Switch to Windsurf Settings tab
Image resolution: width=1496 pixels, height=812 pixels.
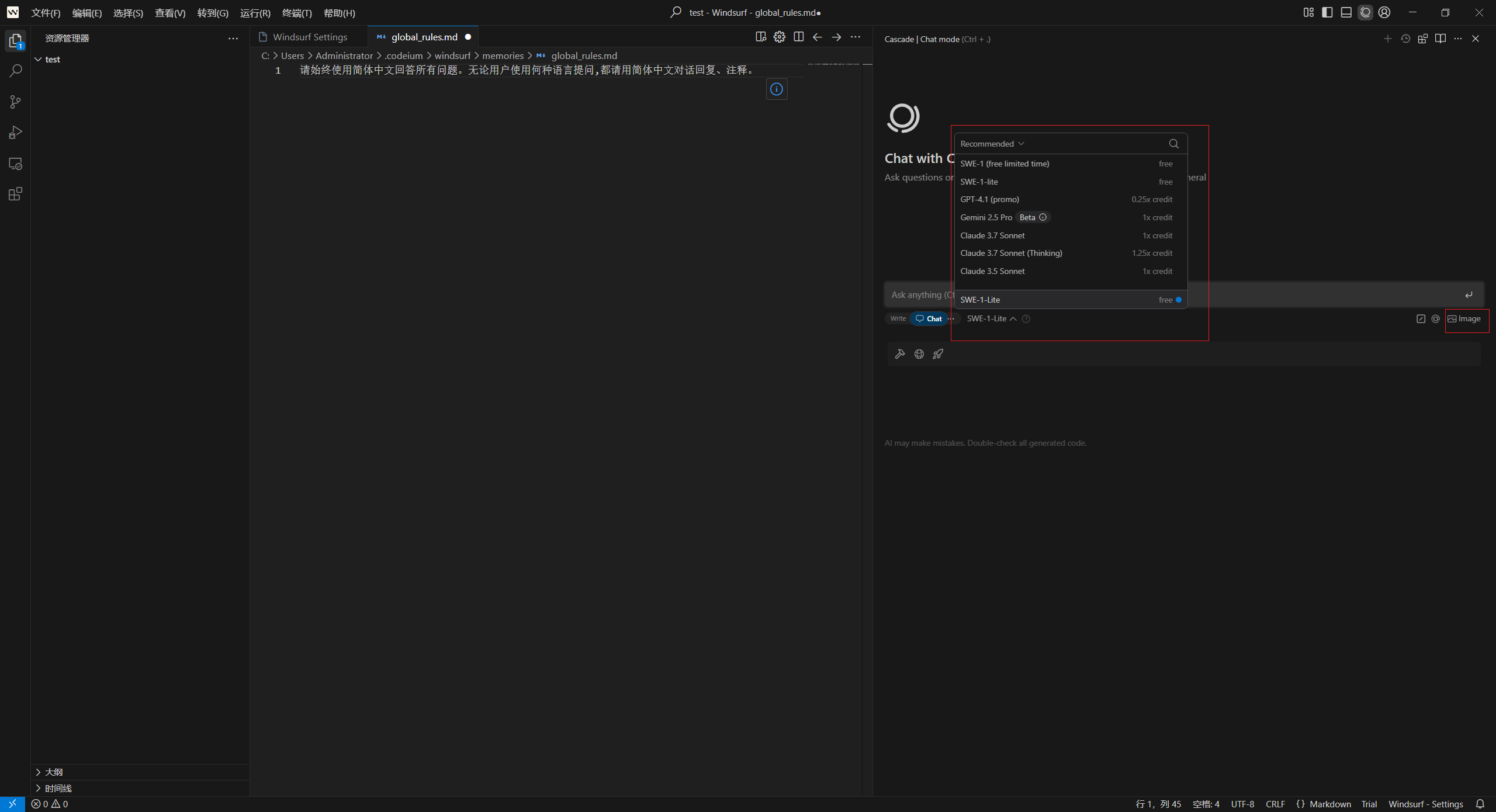pyautogui.click(x=310, y=37)
